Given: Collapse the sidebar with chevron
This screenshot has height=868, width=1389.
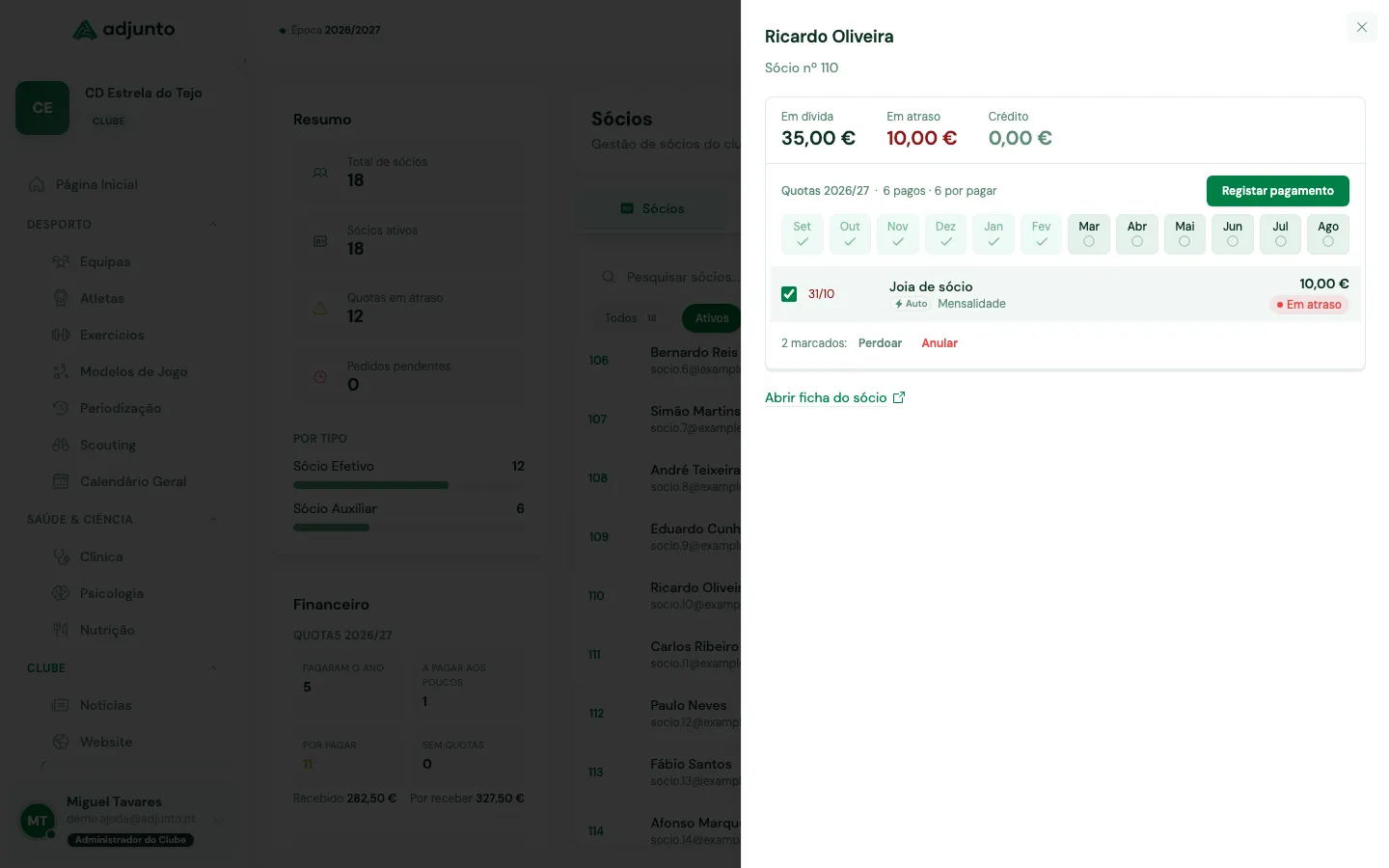Looking at the screenshot, I should (x=245, y=61).
